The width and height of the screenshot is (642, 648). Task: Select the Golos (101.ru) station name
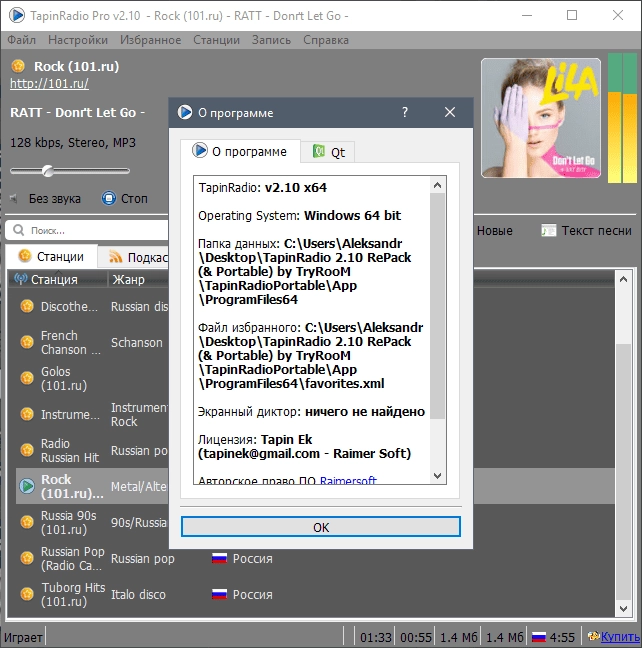64,379
